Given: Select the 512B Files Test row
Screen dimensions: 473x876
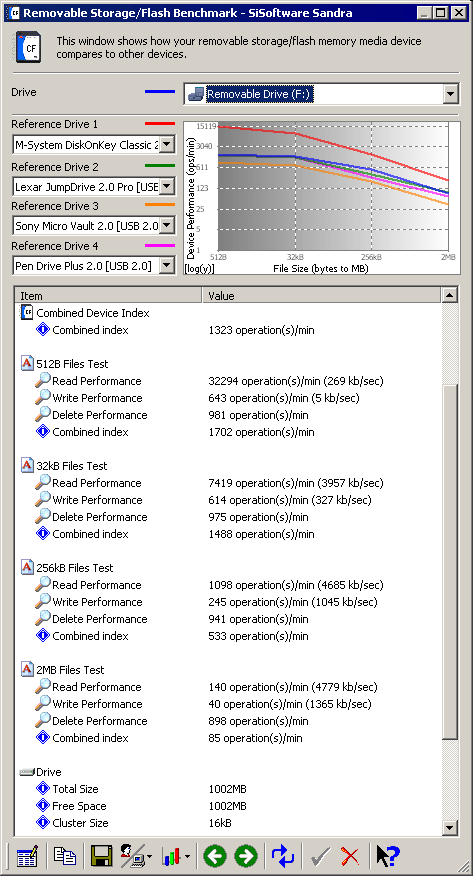Looking at the screenshot, I should point(228,364).
